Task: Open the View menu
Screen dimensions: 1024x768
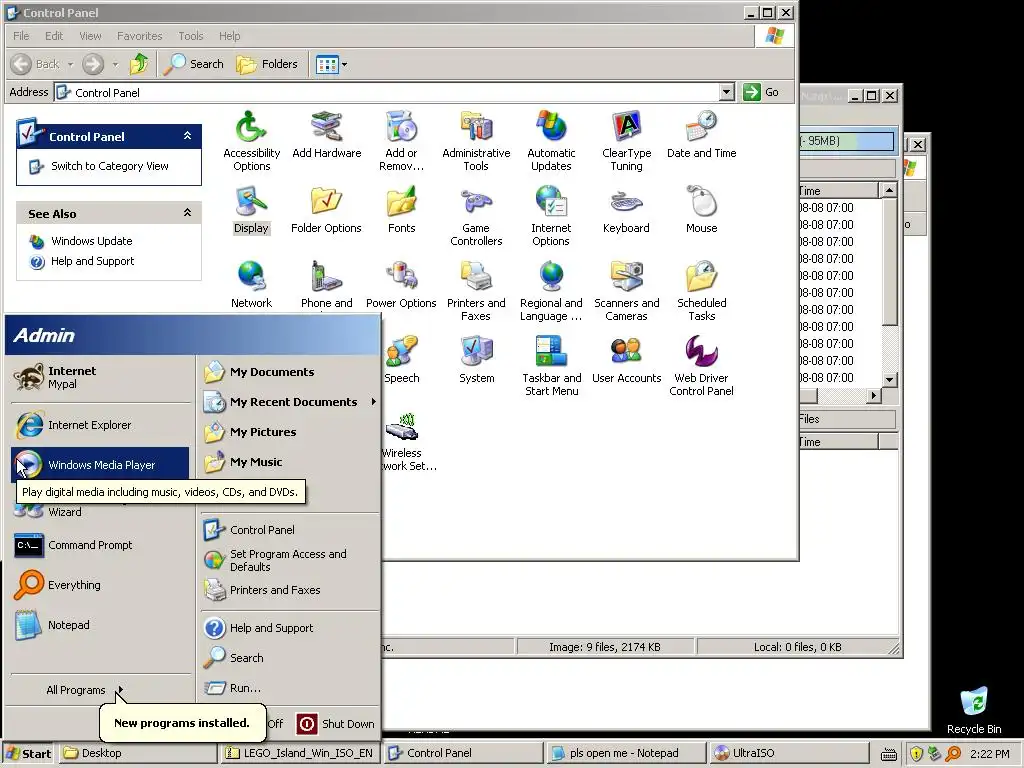Action: click(90, 36)
